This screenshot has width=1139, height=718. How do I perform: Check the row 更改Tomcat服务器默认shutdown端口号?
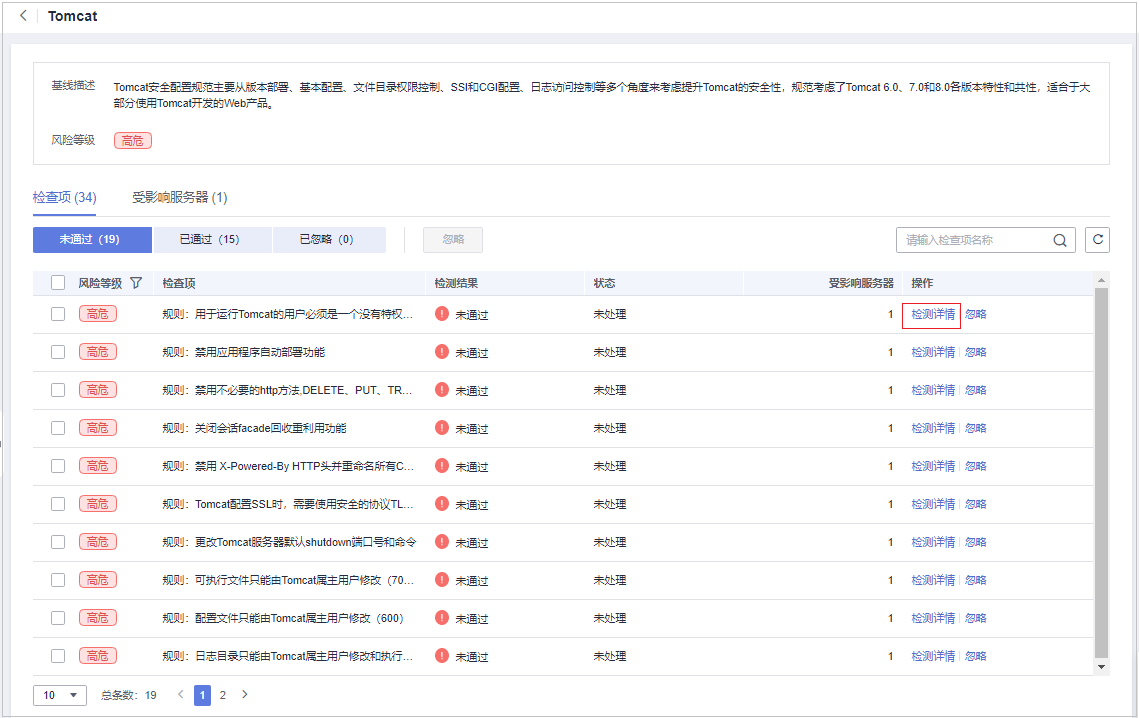click(x=58, y=542)
